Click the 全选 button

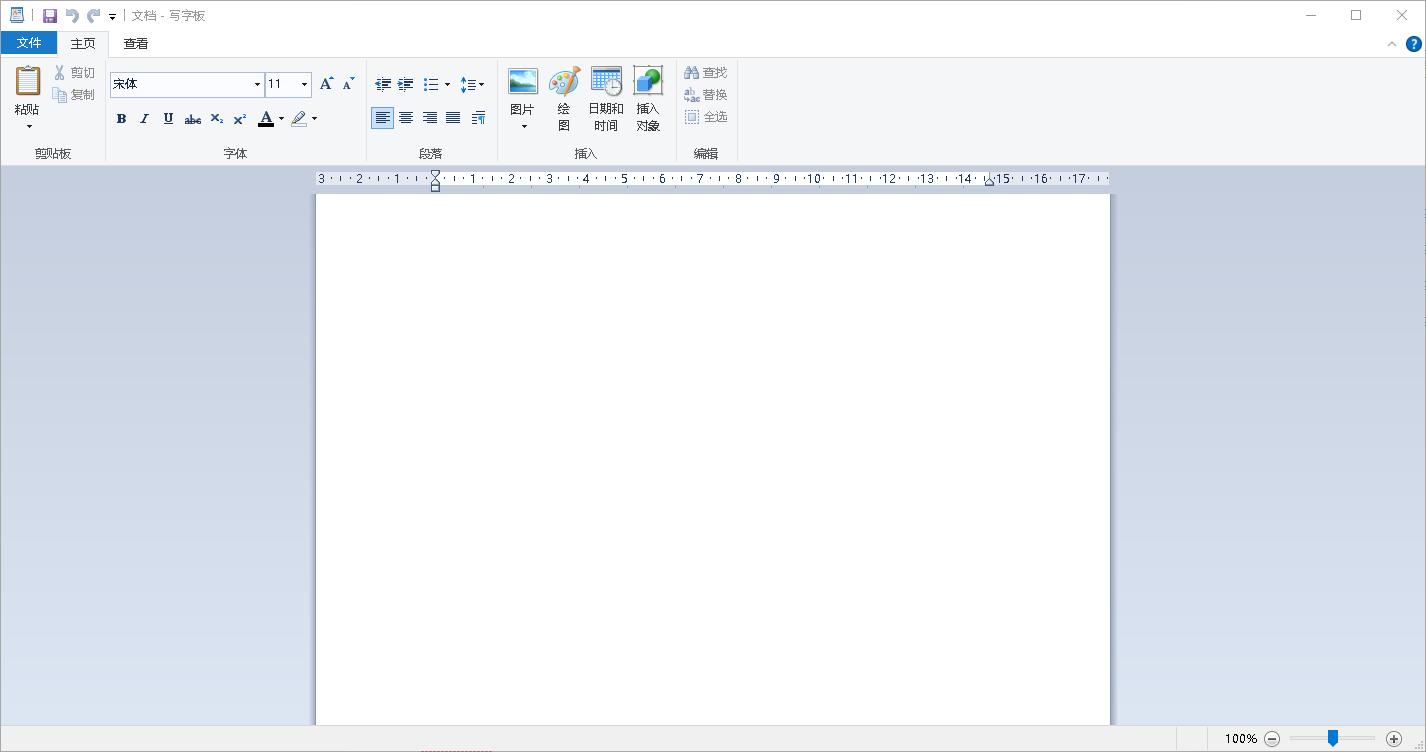tap(706, 117)
